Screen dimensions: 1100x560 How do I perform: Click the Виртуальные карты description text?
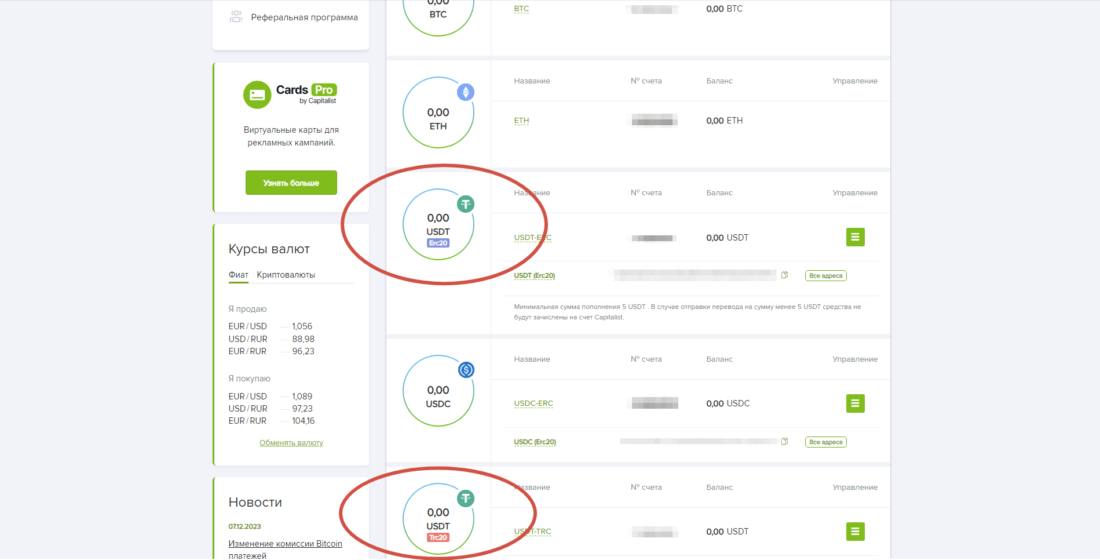(x=291, y=136)
